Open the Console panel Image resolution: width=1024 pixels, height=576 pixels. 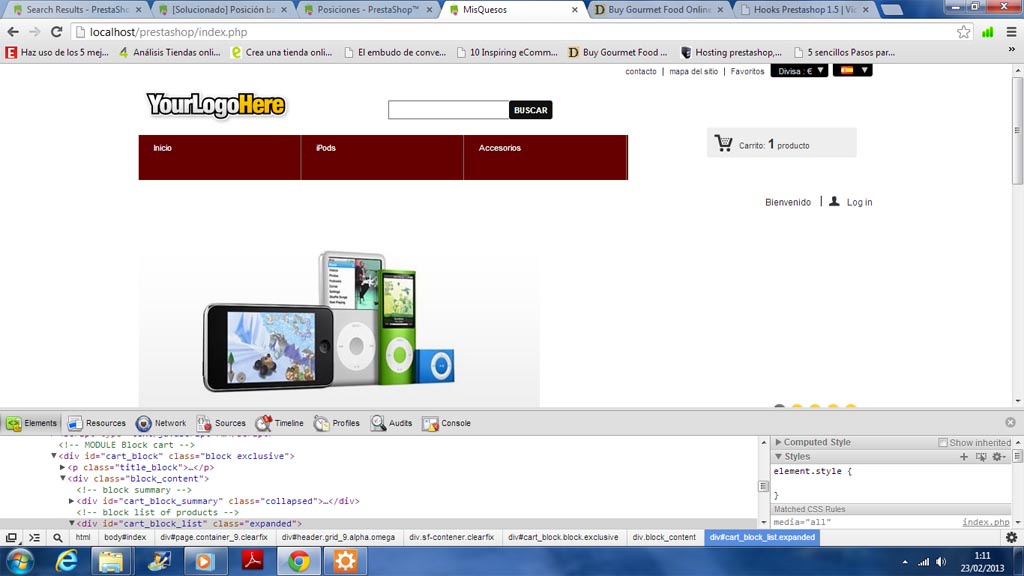pyautogui.click(x=447, y=423)
